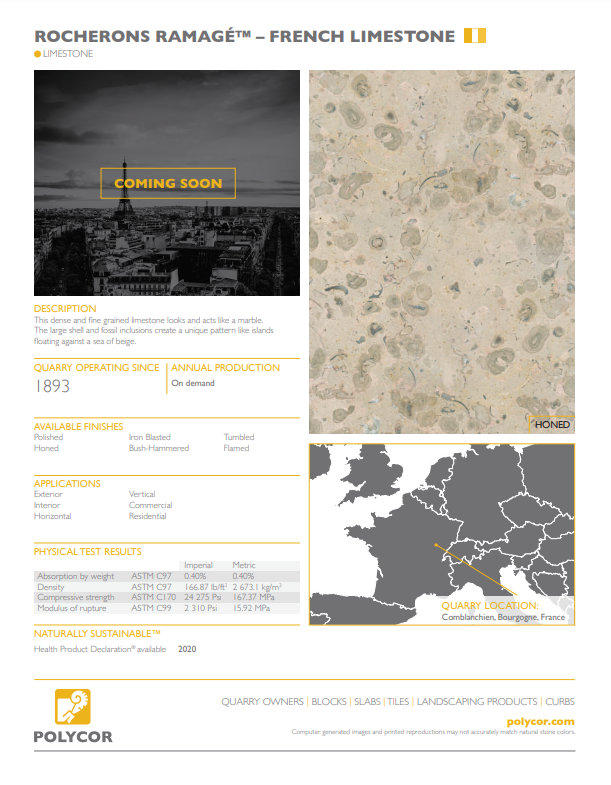
Task: Click the AVAILABLE FINISHES heading
Action: tap(79, 427)
